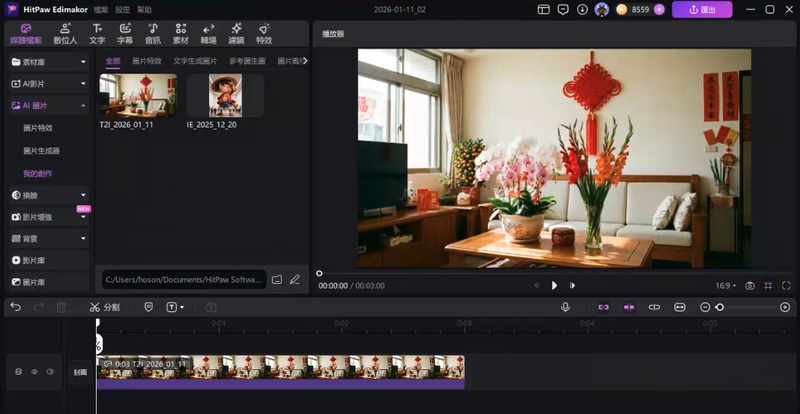Zoom out the timeline with minus
Image resolution: width=800 pixels, height=414 pixels.
[x=705, y=307]
